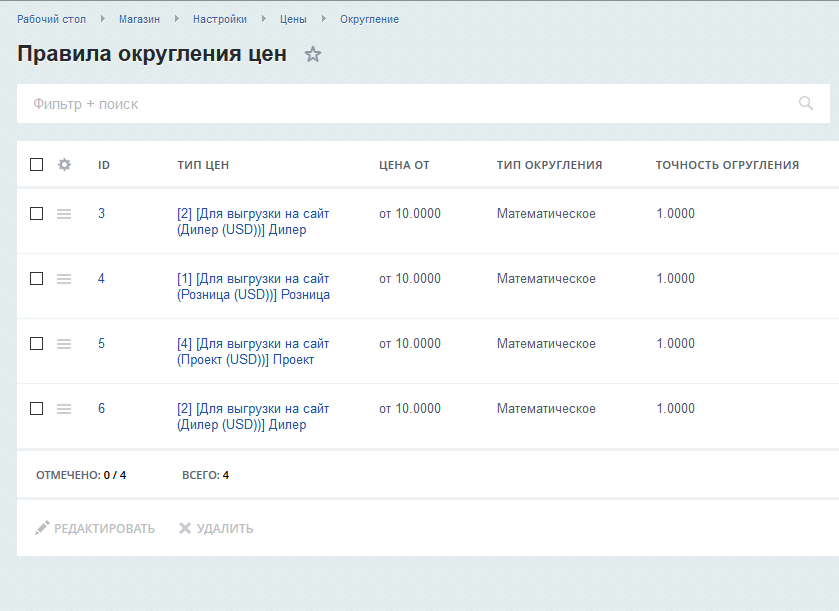This screenshot has width=839, height=611.
Task: Open Рабочий стол breadcrumb link
Action: [51, 19]
